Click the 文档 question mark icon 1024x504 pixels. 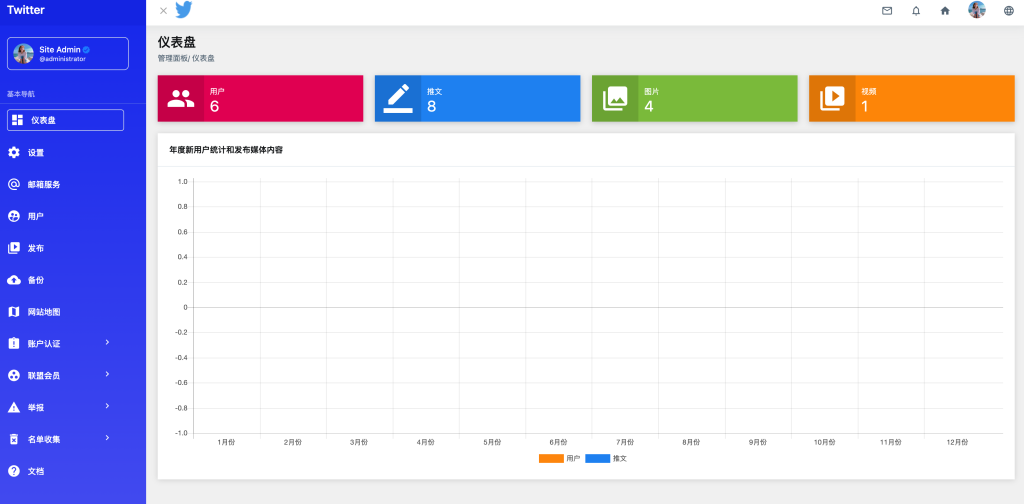tap(14, 471)
